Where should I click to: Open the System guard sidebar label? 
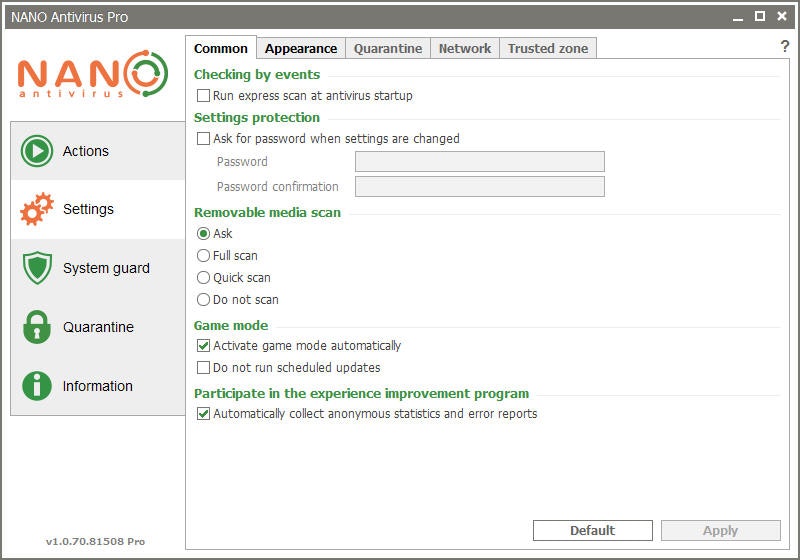(x=106, y=268)
